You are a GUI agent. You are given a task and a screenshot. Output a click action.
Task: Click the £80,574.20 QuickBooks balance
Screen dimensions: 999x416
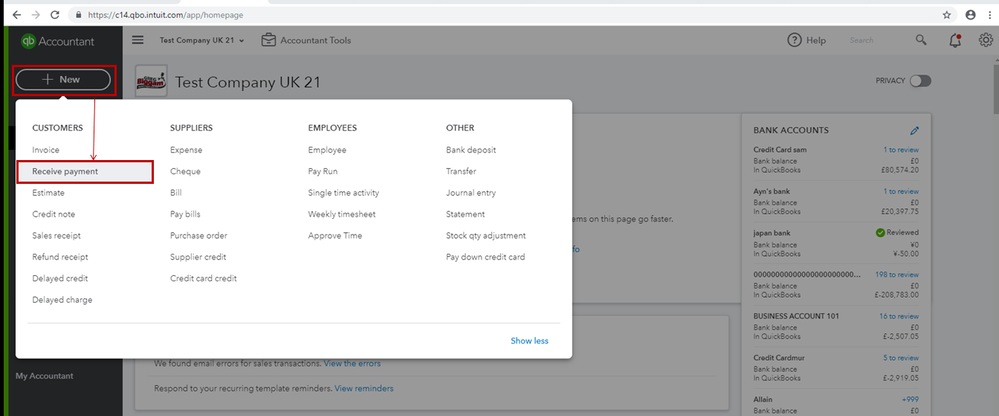[898, 170]
